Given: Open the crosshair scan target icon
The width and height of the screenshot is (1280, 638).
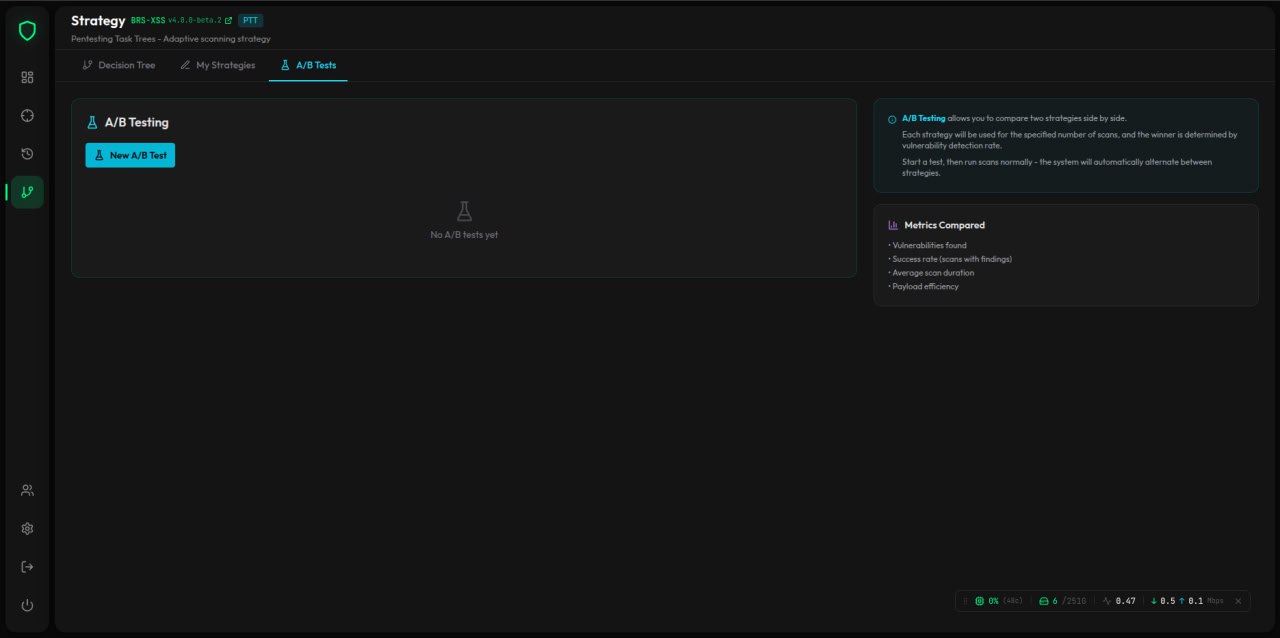Looking at the screenshot, I should pos(27,115).
